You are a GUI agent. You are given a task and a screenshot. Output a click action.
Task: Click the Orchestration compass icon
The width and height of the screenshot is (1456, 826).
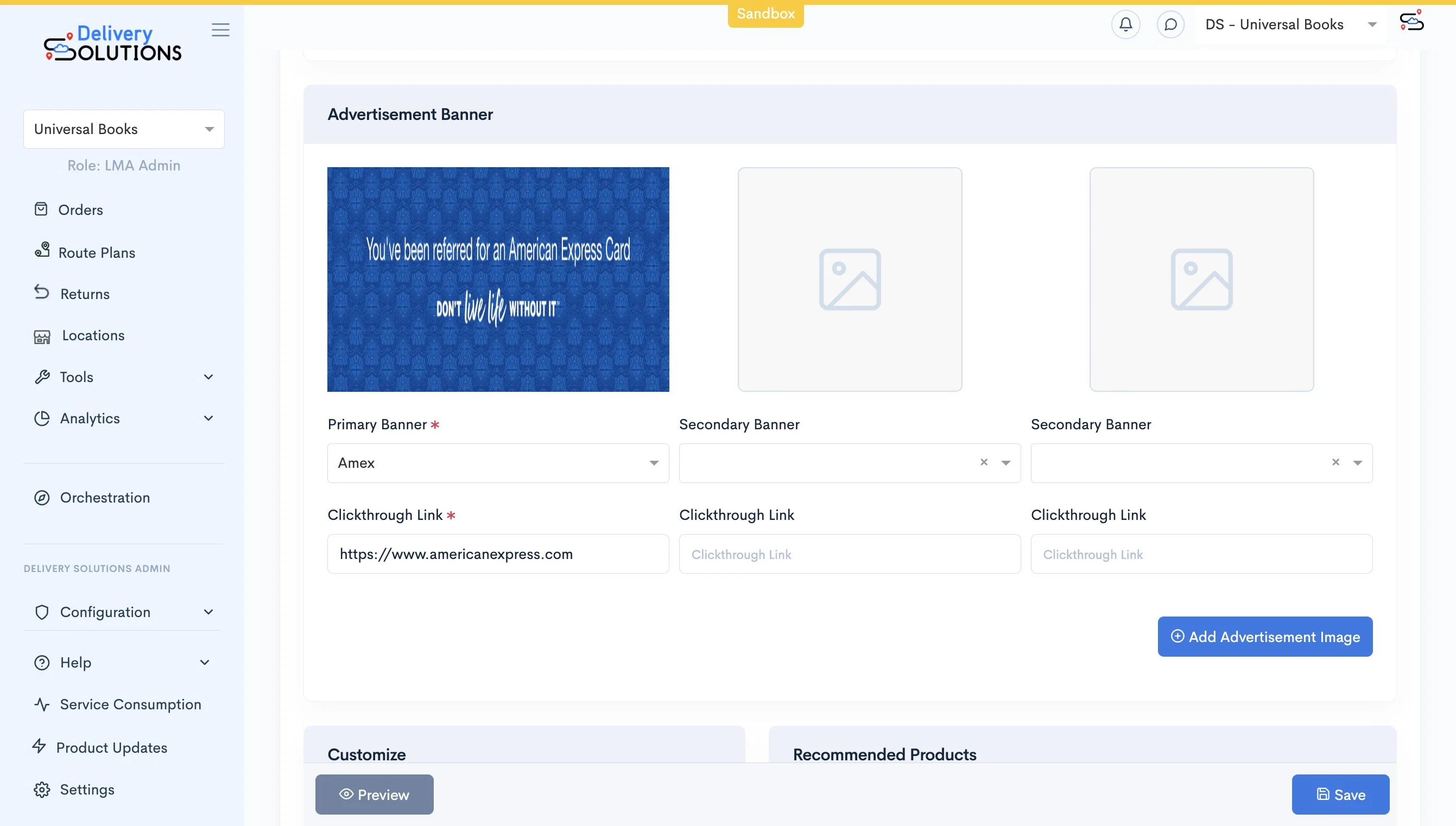42,498
